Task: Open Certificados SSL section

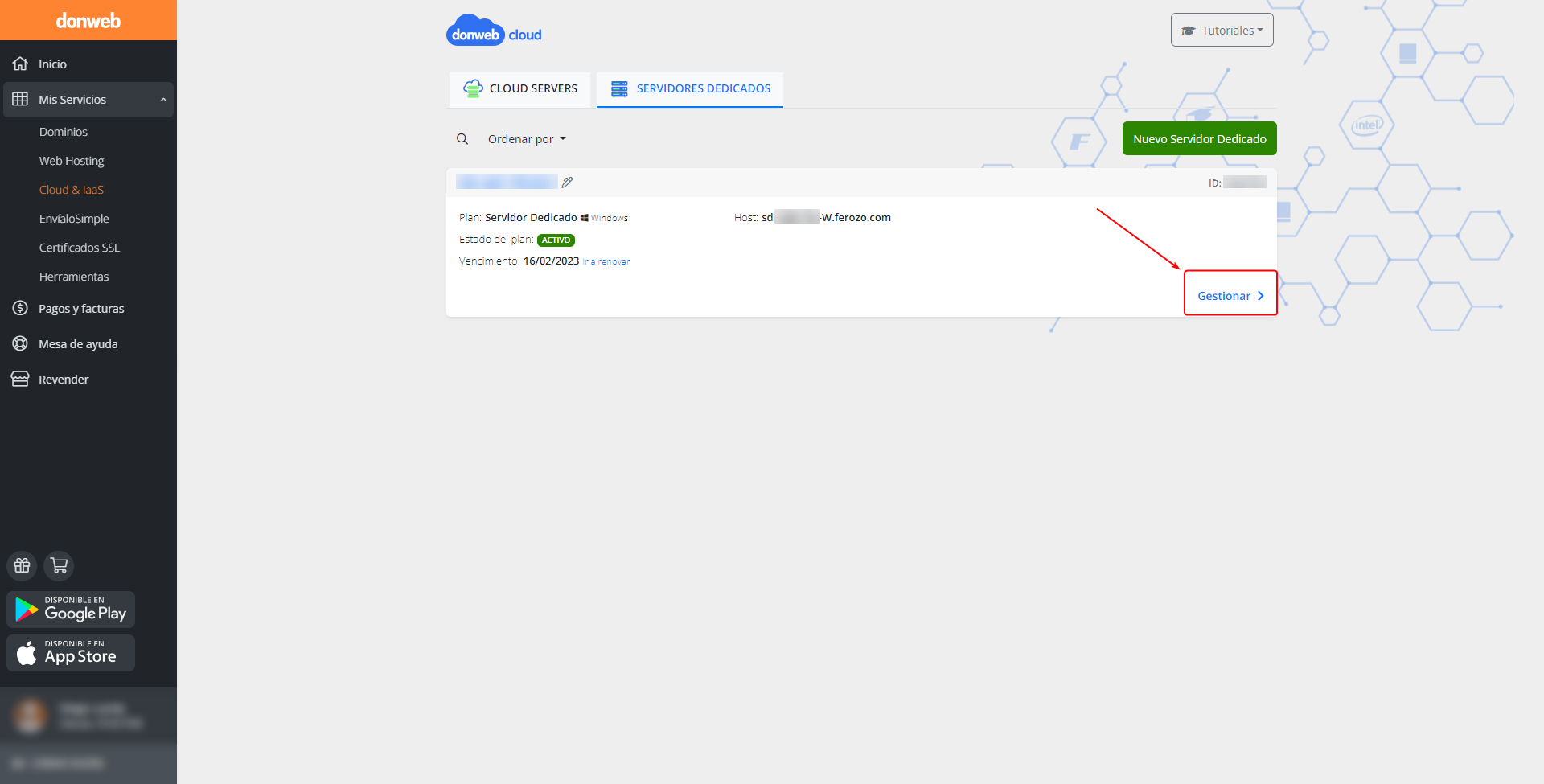Action: [80, 248]
